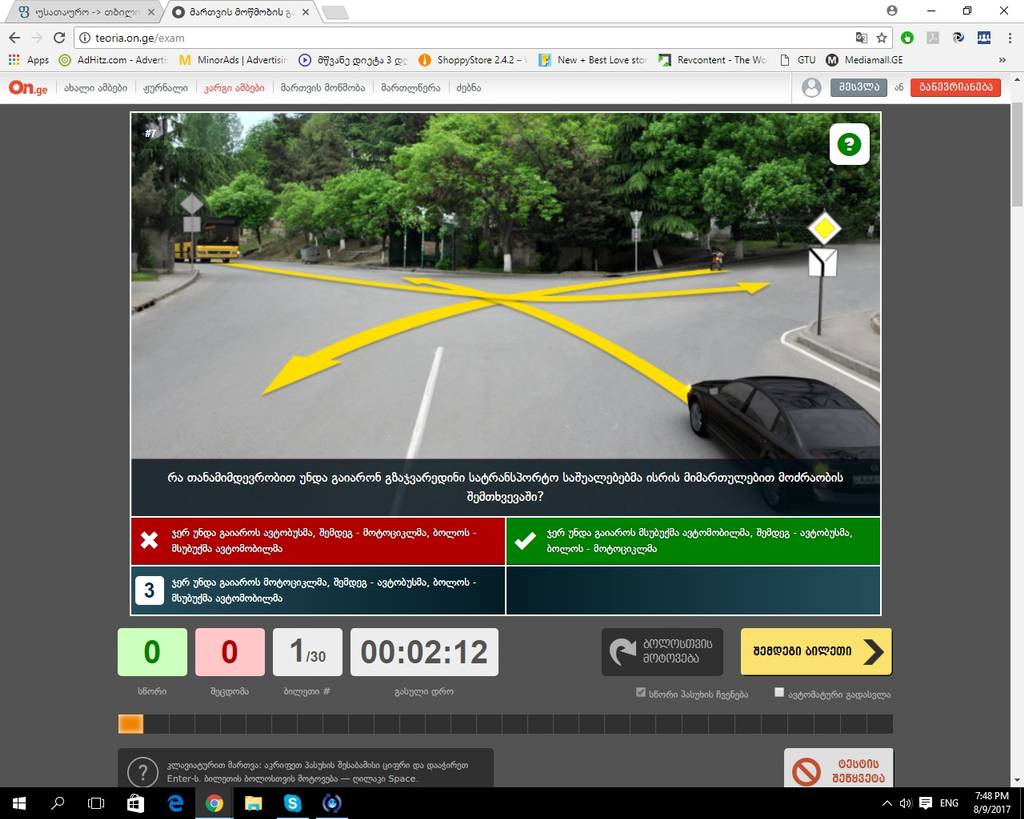
Task: Open the ძებნა search menu item
Action: (x=469, y=88)
